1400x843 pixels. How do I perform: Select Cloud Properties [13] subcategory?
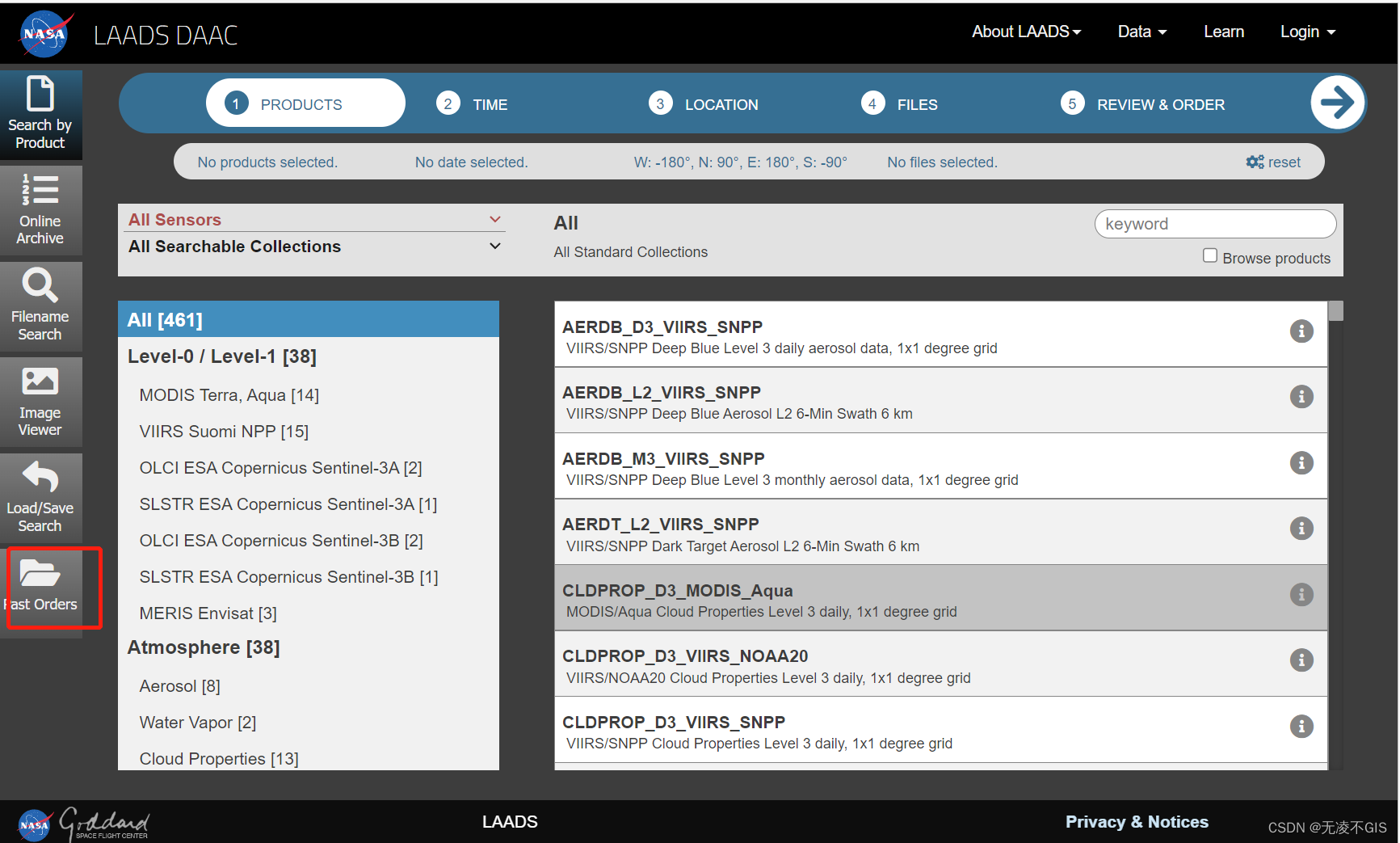pos(219,759)
